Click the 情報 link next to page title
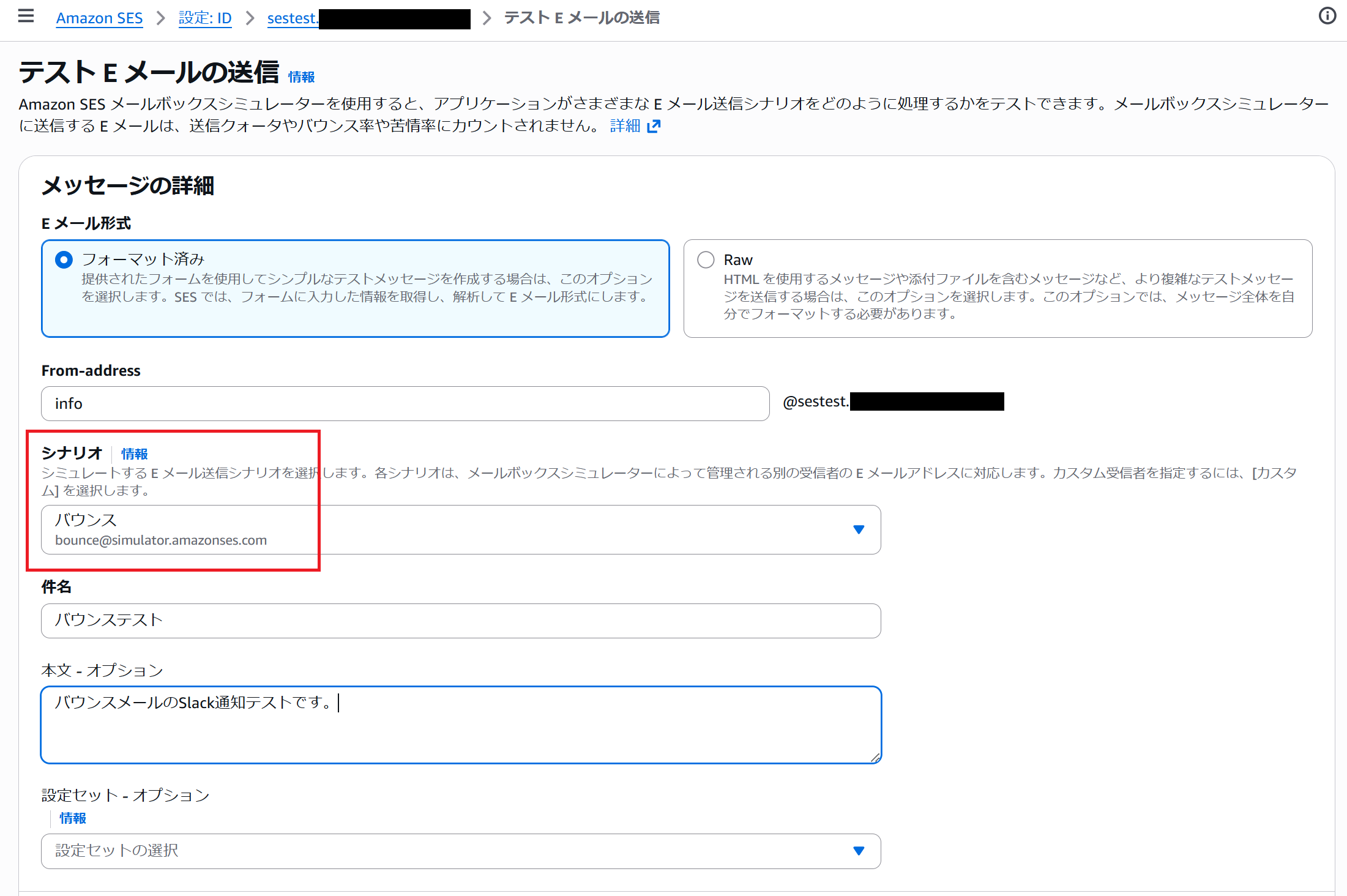 301,77
